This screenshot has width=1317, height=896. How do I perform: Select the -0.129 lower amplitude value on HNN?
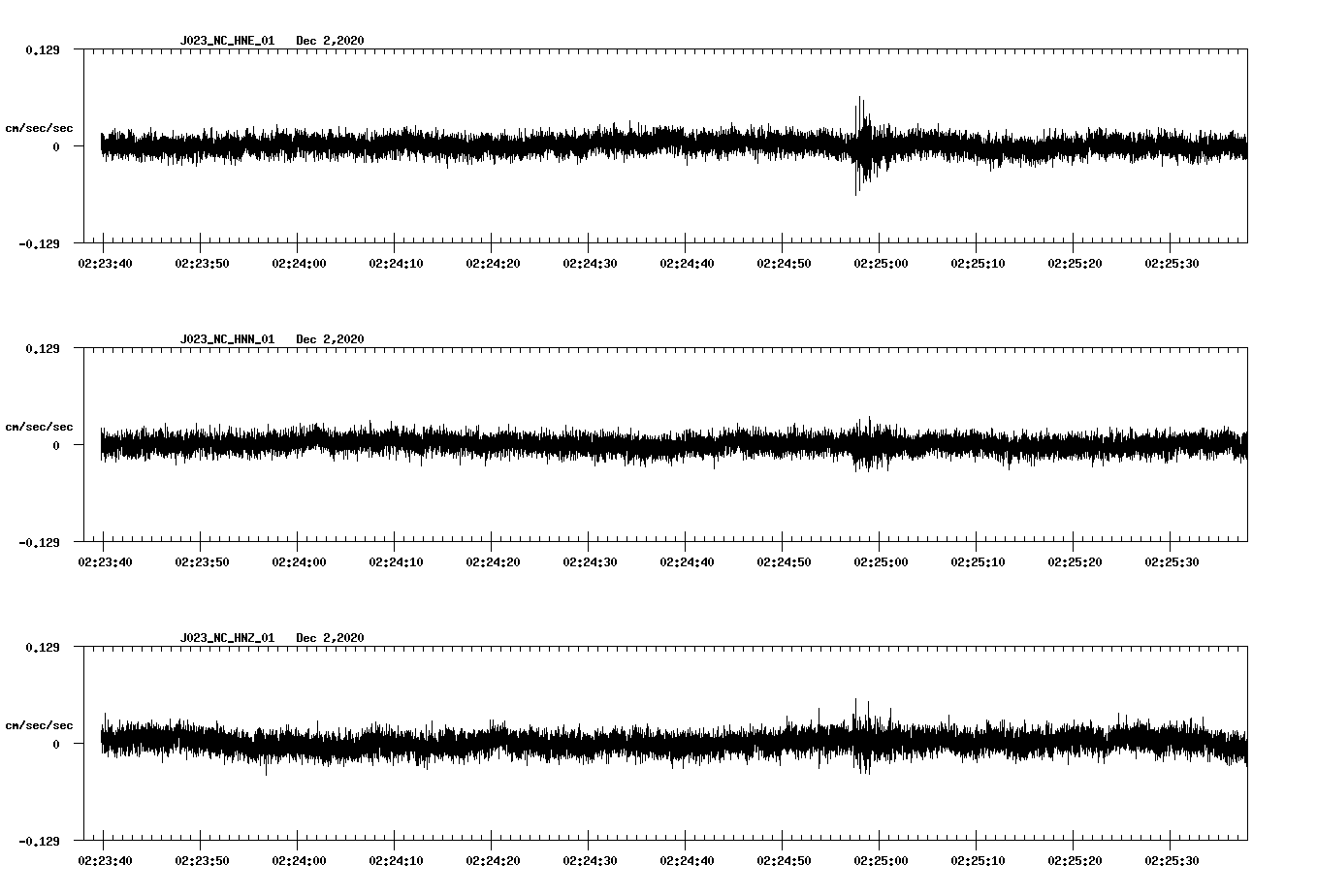point(39,544)
